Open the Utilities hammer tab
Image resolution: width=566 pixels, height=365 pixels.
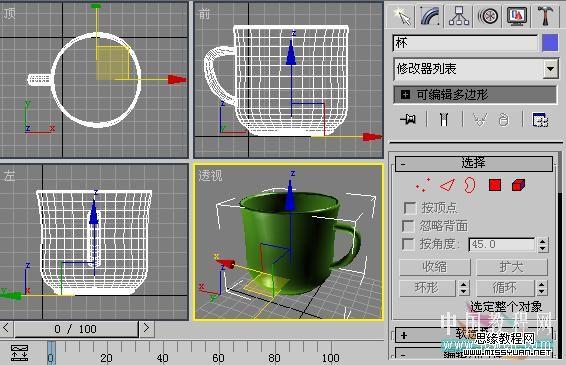pos(545,16)
